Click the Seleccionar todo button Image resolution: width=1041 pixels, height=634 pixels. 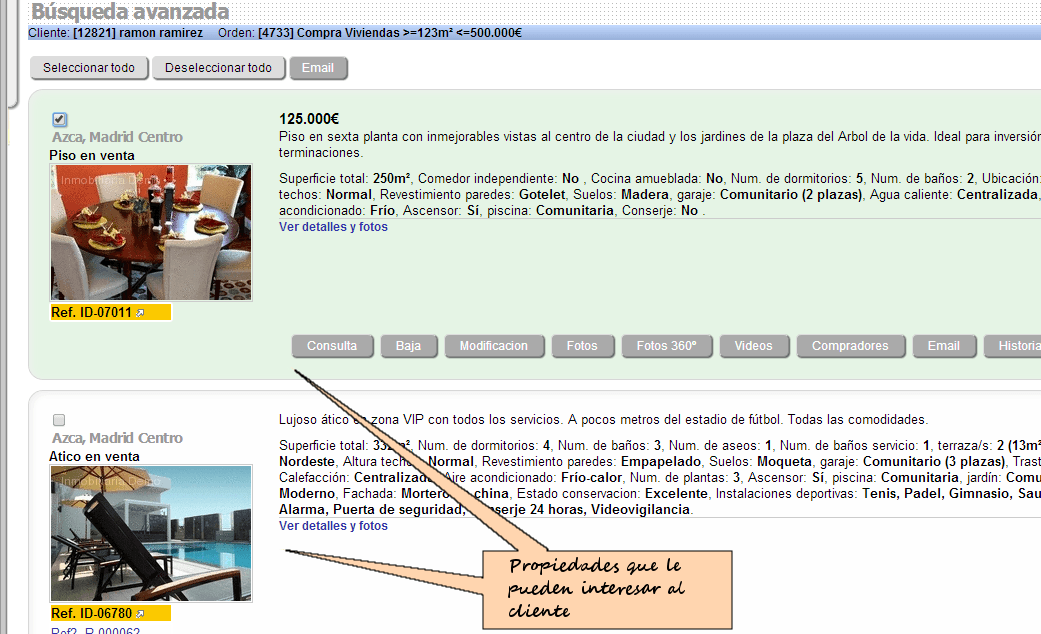[x=89, y=68]
